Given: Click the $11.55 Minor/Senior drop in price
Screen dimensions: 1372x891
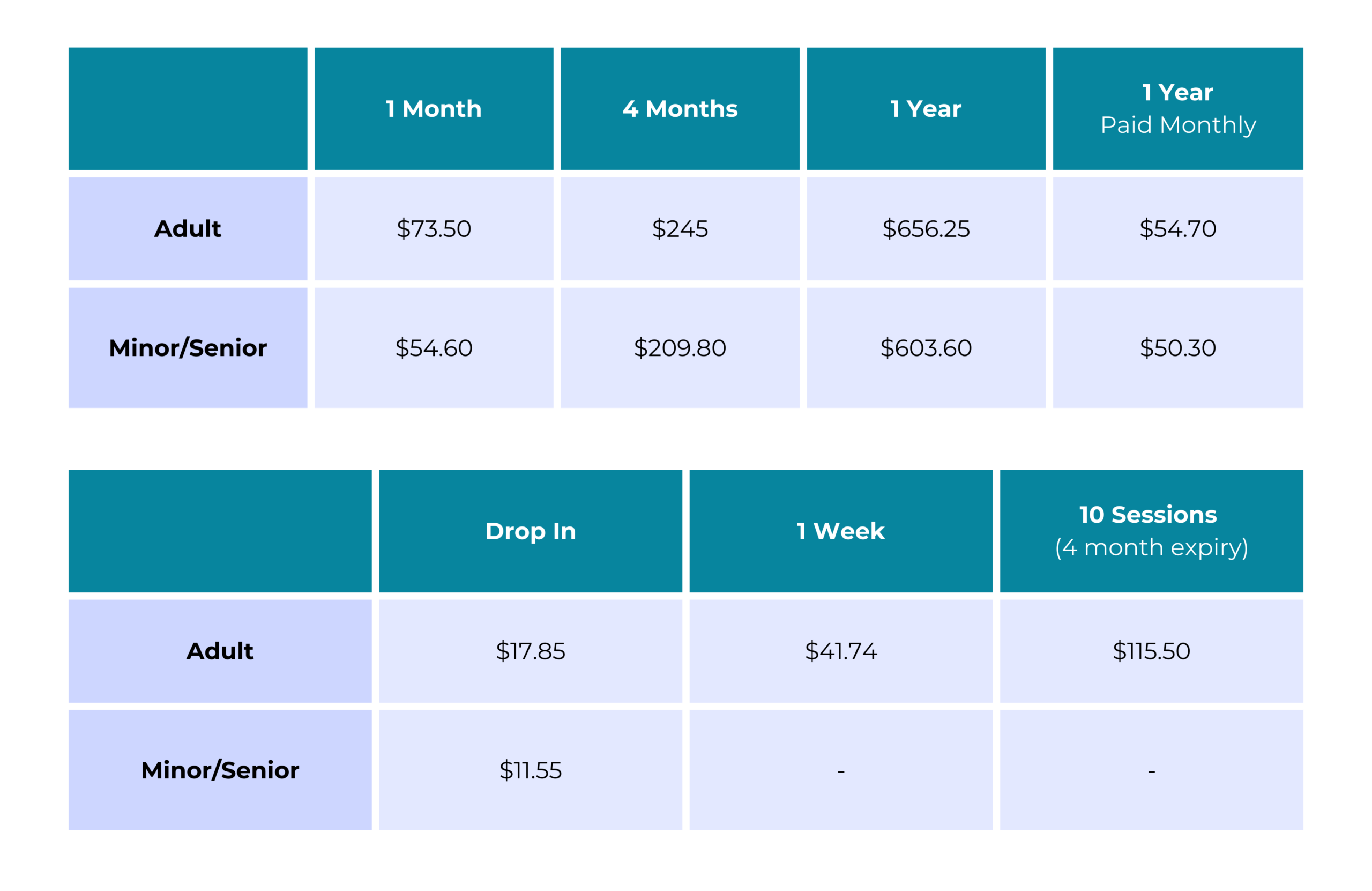Looking at the screenshot, I should click(x=531, y=770).
